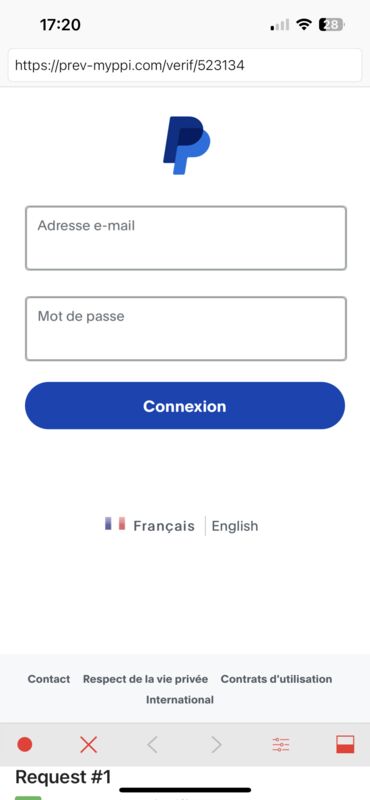Tap the battery indicator showing 28
The height and width of the screenshot is (800, 370).
[332, 24]
